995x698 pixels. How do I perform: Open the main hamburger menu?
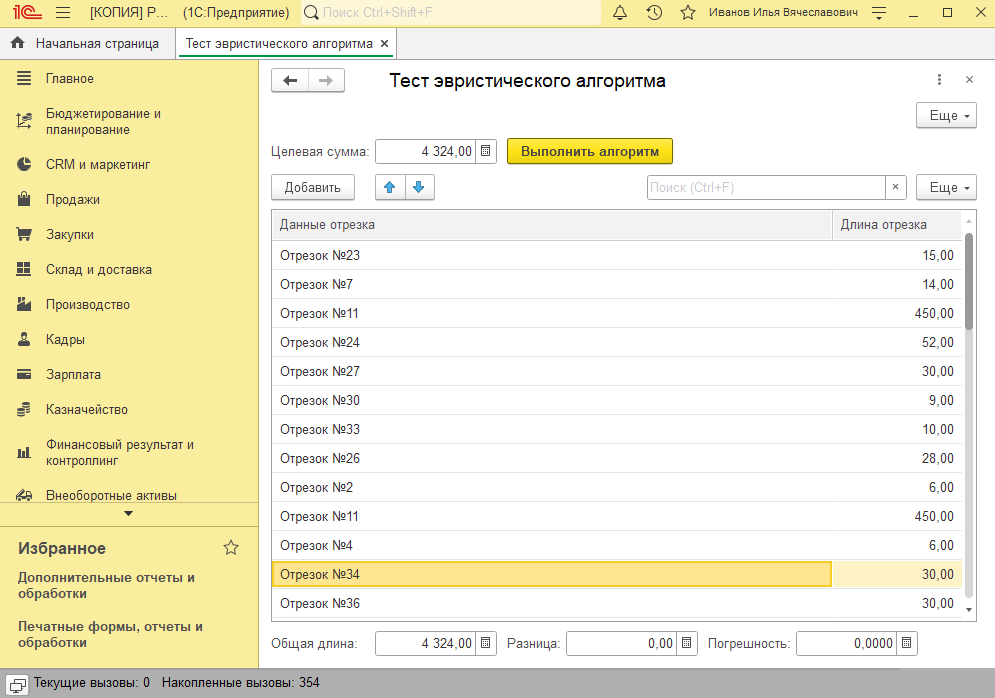coord(63,13)
